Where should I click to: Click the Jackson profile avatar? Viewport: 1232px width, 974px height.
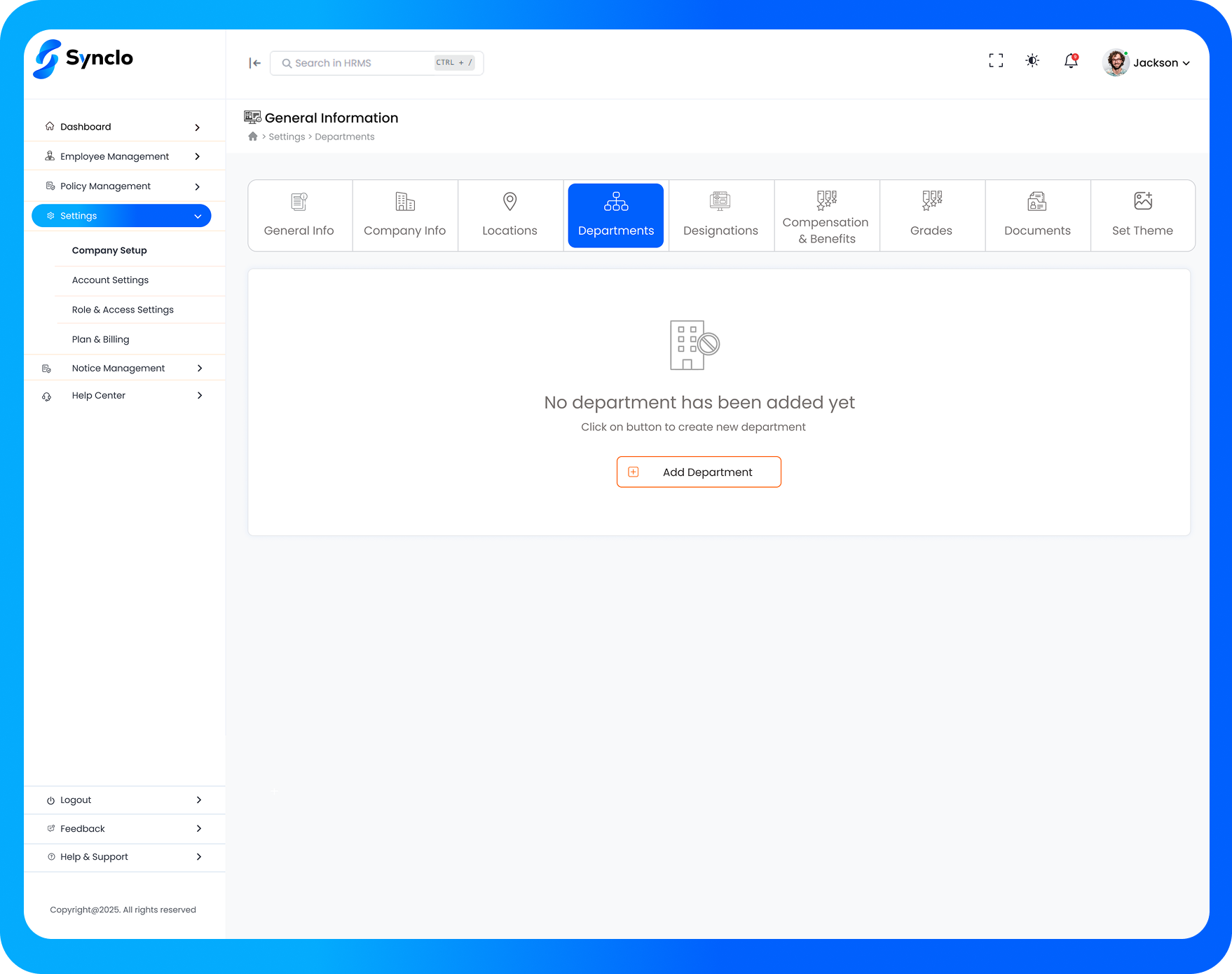(x=1115, y=62)
